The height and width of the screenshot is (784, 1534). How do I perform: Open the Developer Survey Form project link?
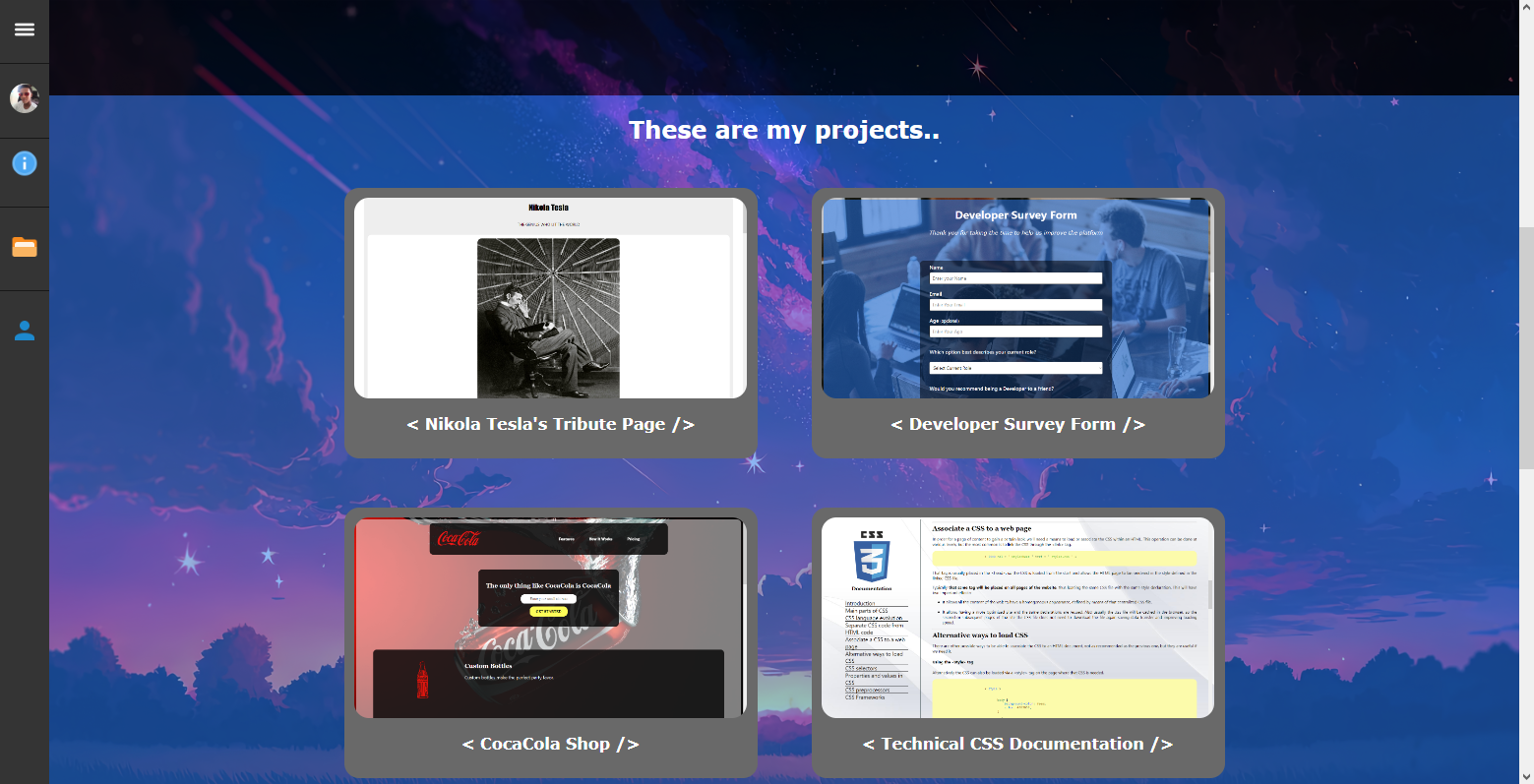[1017, 424]
